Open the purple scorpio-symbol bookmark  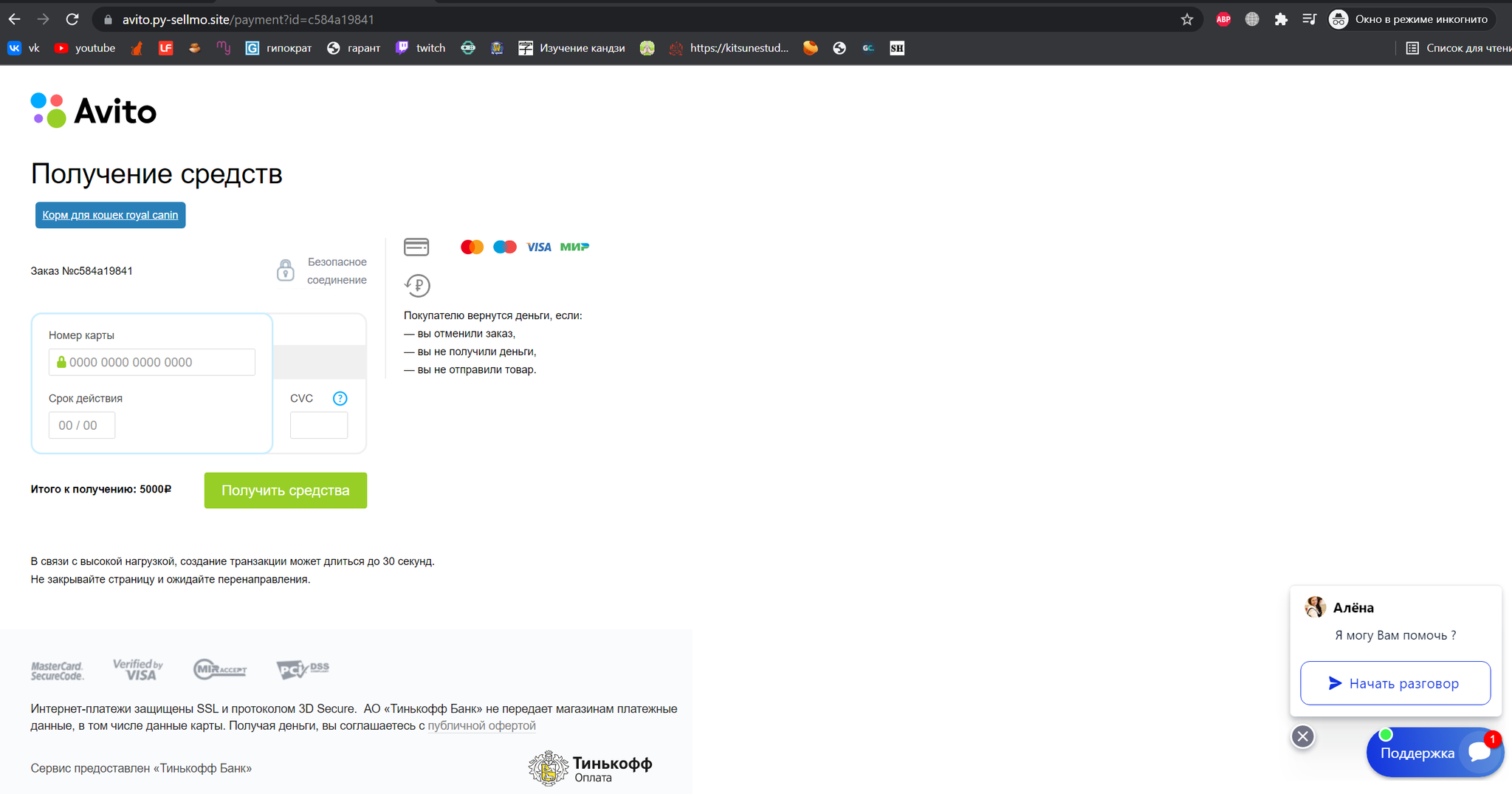(x=224, y=48)
